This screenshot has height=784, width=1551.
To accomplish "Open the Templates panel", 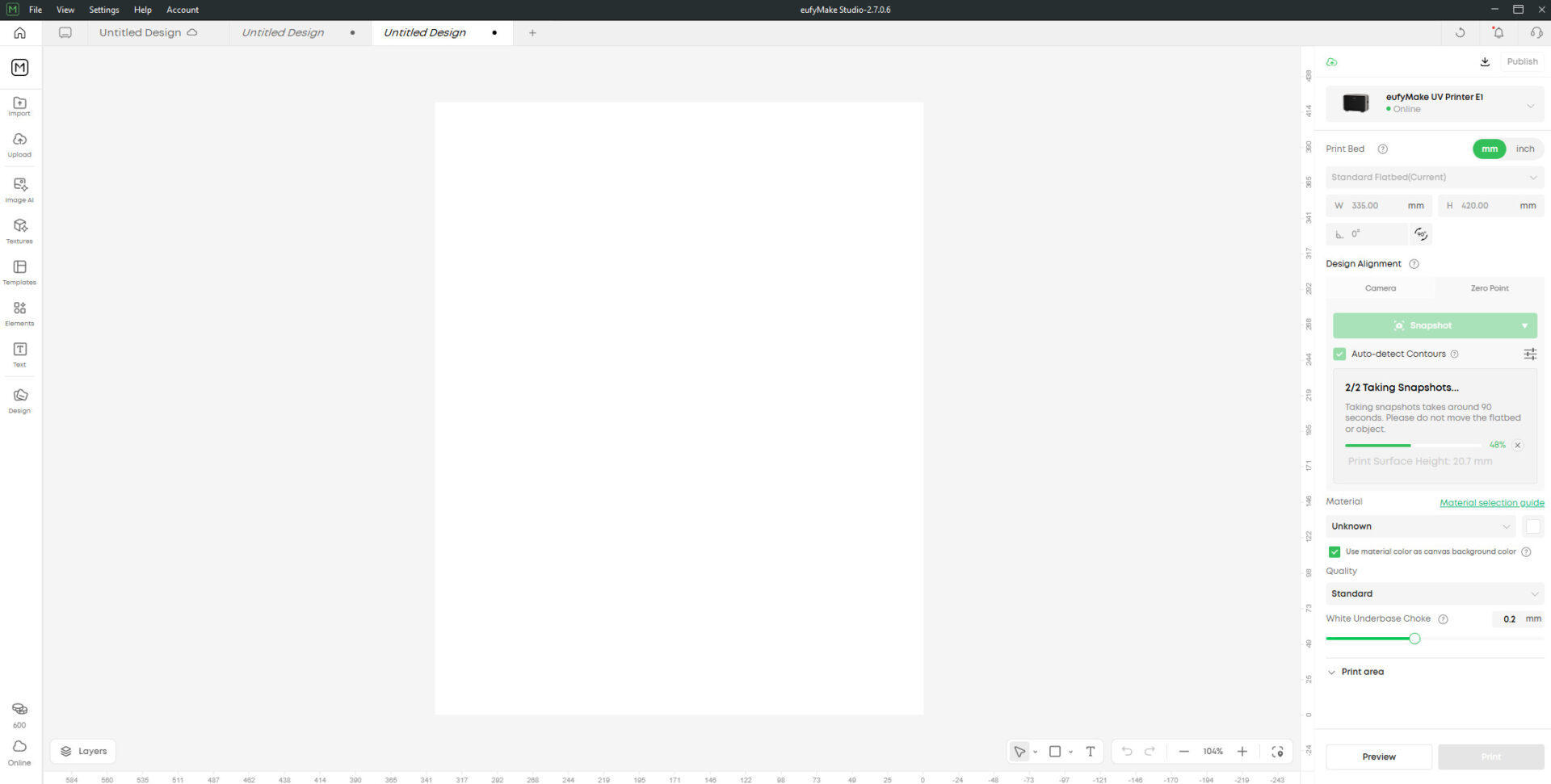I will click(x=19, y=271).
